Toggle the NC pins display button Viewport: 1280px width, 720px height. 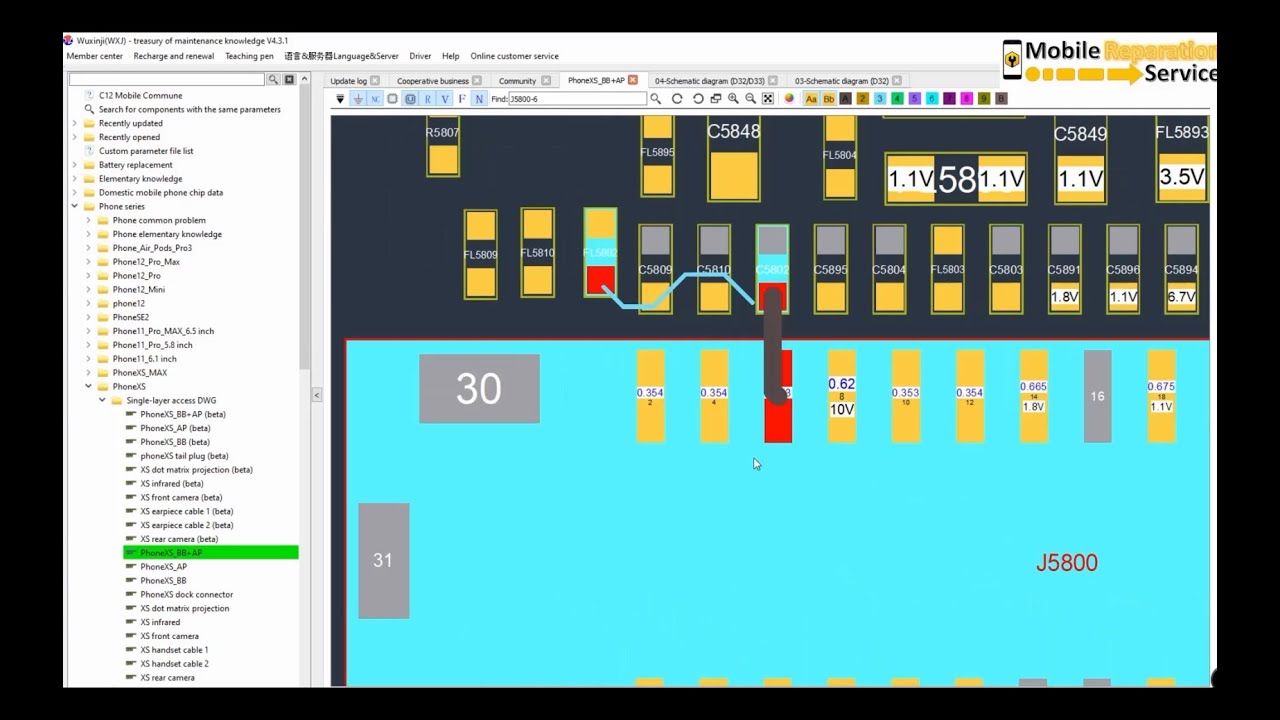point(375,99)
